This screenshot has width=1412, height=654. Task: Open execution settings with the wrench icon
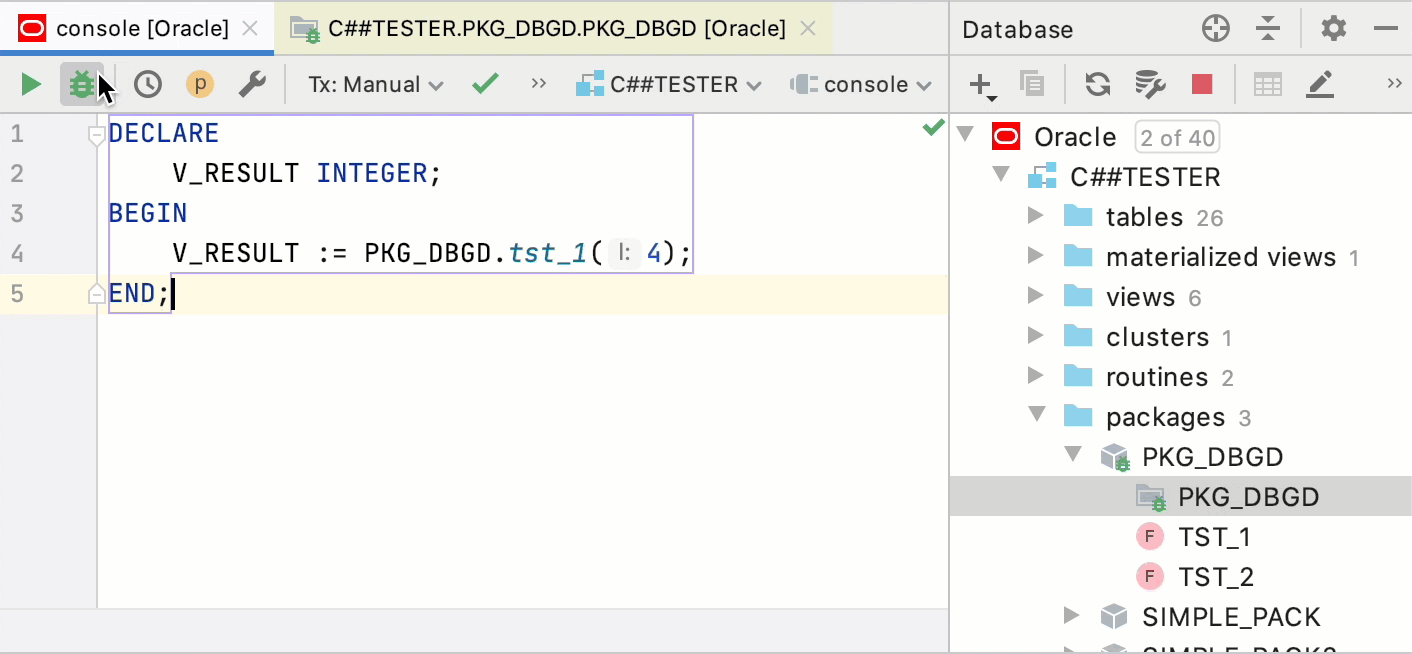252,84
